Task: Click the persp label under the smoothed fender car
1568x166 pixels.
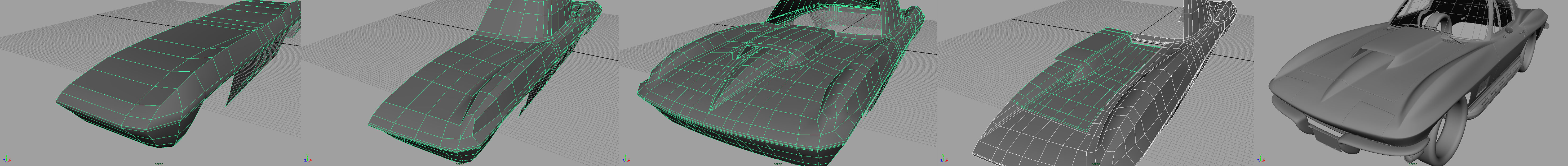Action: coord(460,164)
